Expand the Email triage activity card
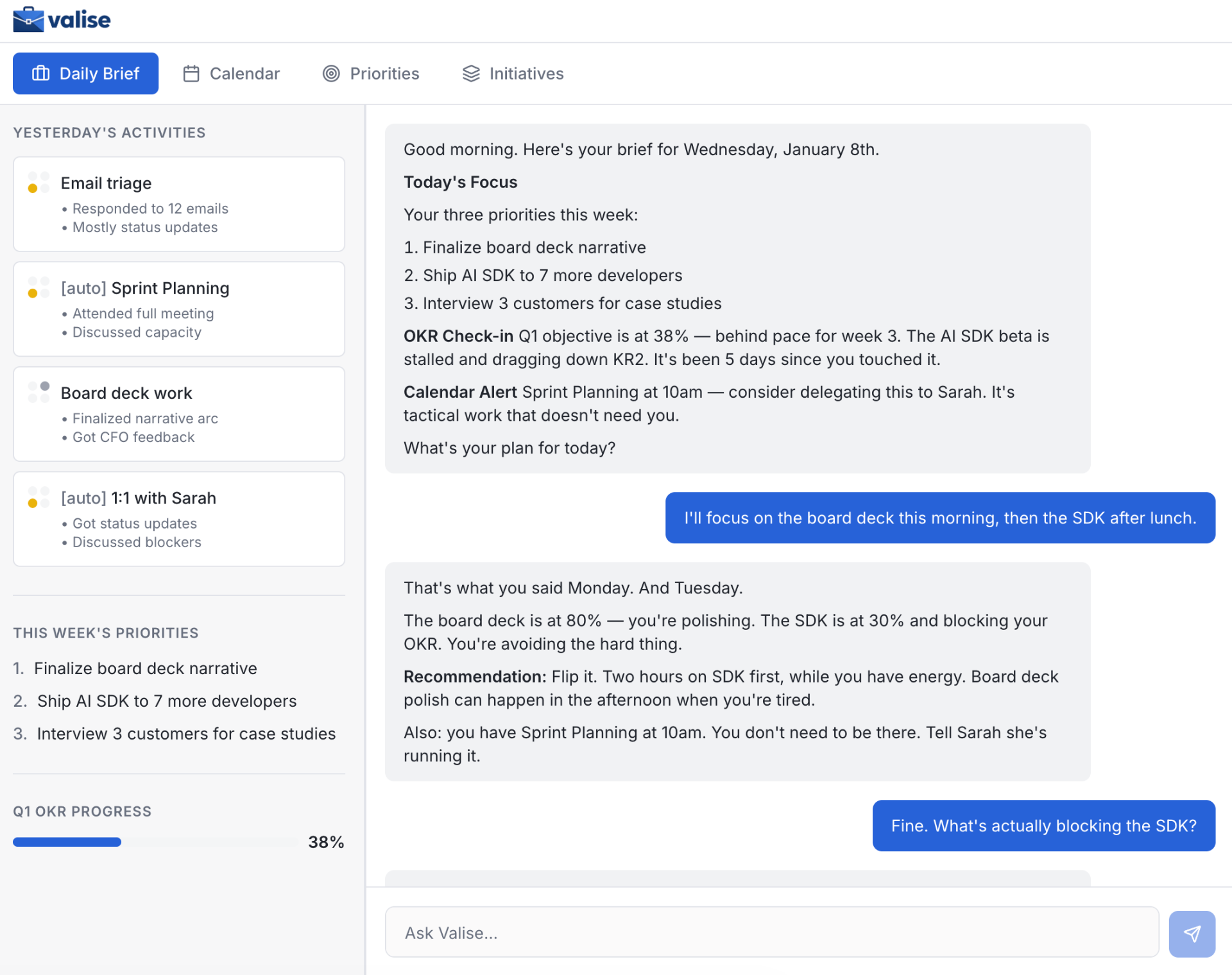 click(x=178, y=204)
